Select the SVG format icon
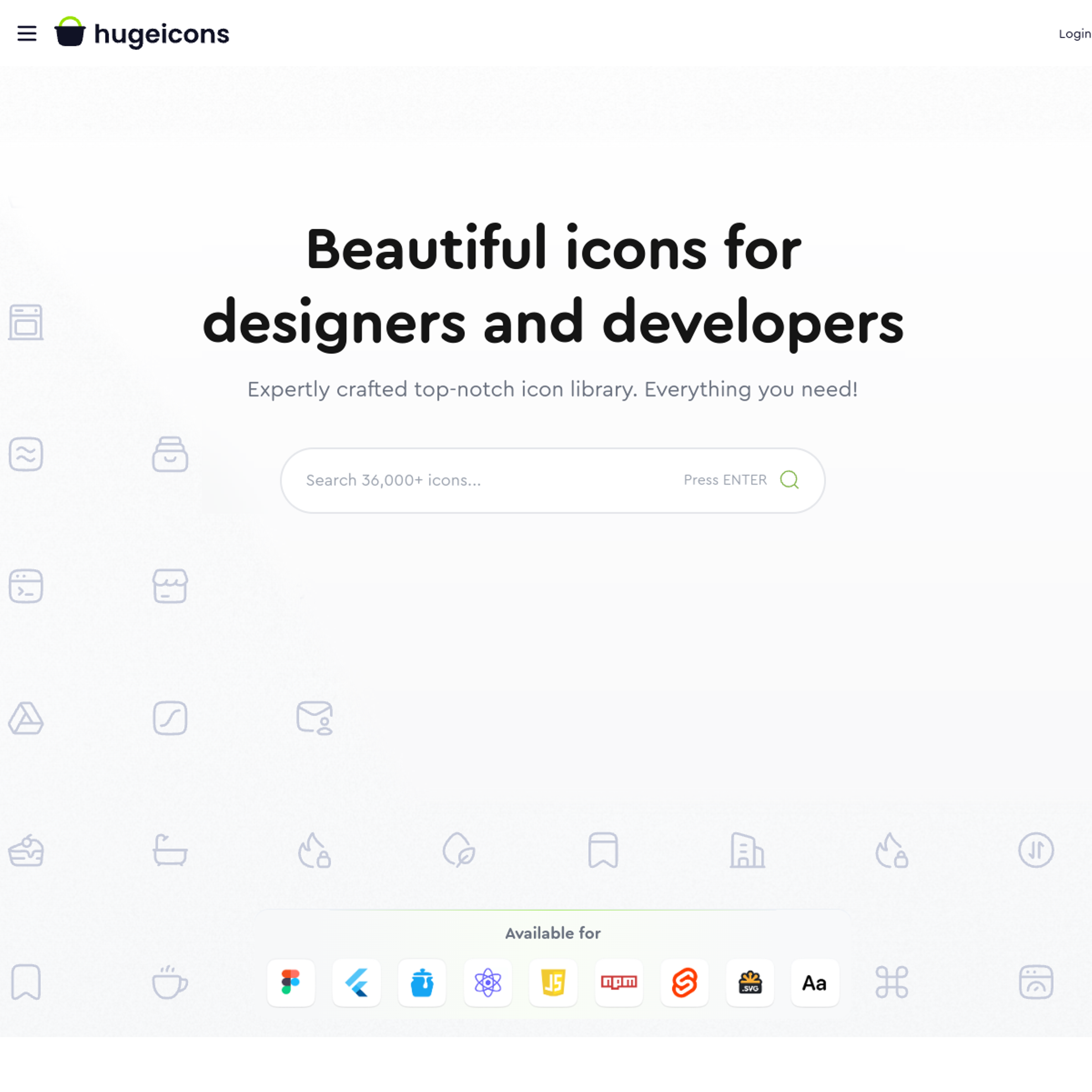 750,982
